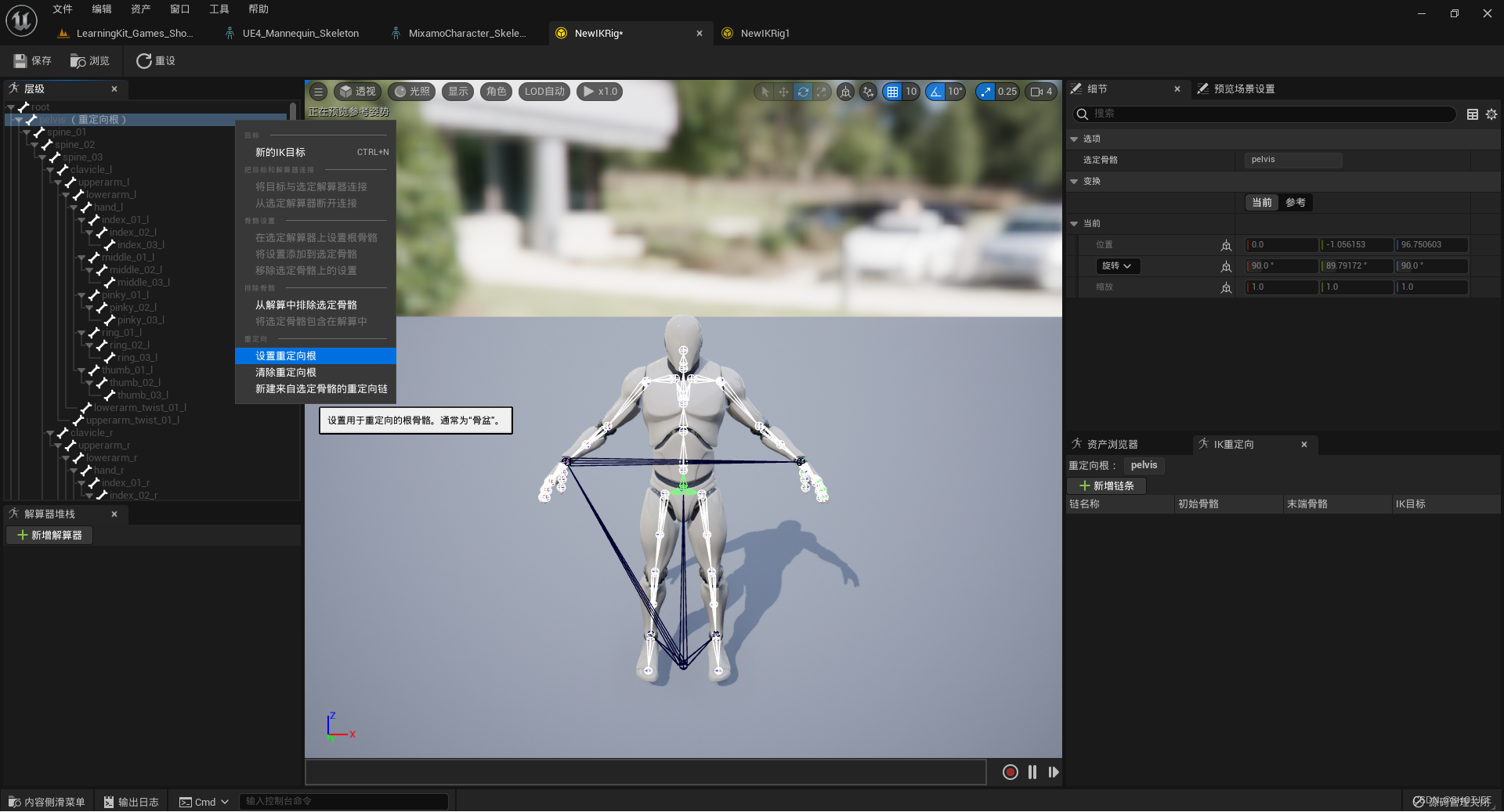Toggle the coordinate system cube icon
Viewport: 1504px width, 812px height.
845,92
